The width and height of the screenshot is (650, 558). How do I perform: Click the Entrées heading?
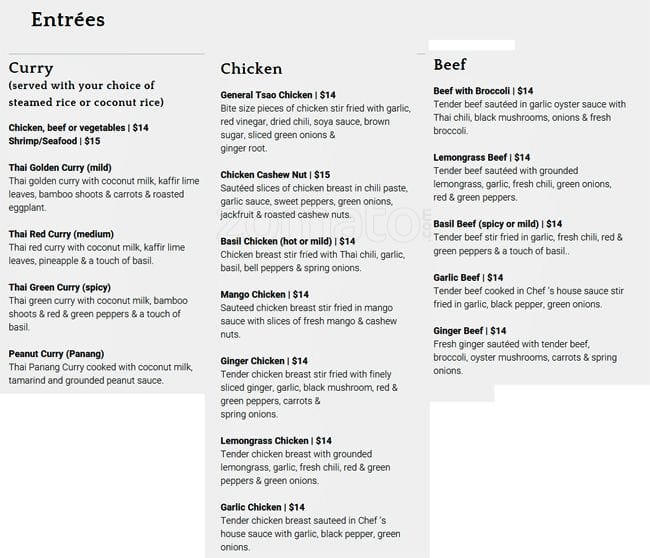(x=68, y=20)
